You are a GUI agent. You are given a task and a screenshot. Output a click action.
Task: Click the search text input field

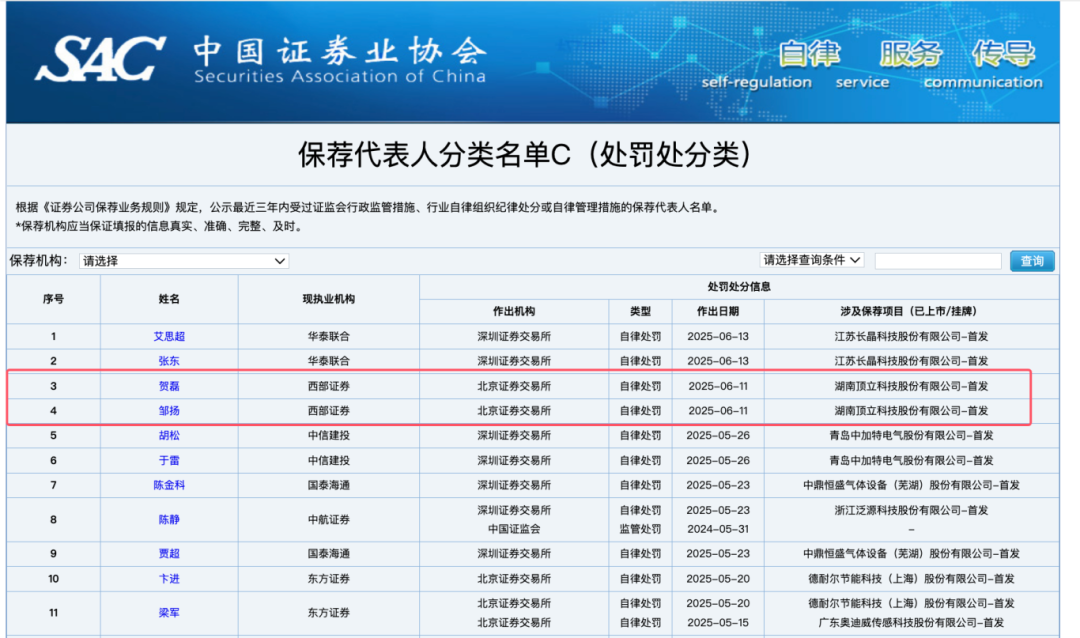(937, 261)
